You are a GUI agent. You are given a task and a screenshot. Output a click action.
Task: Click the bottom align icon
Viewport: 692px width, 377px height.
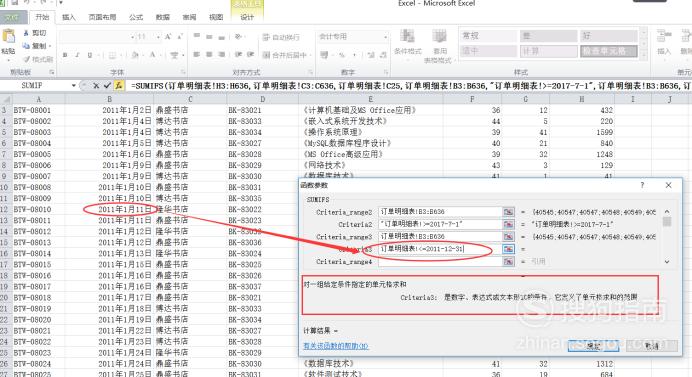222,37
